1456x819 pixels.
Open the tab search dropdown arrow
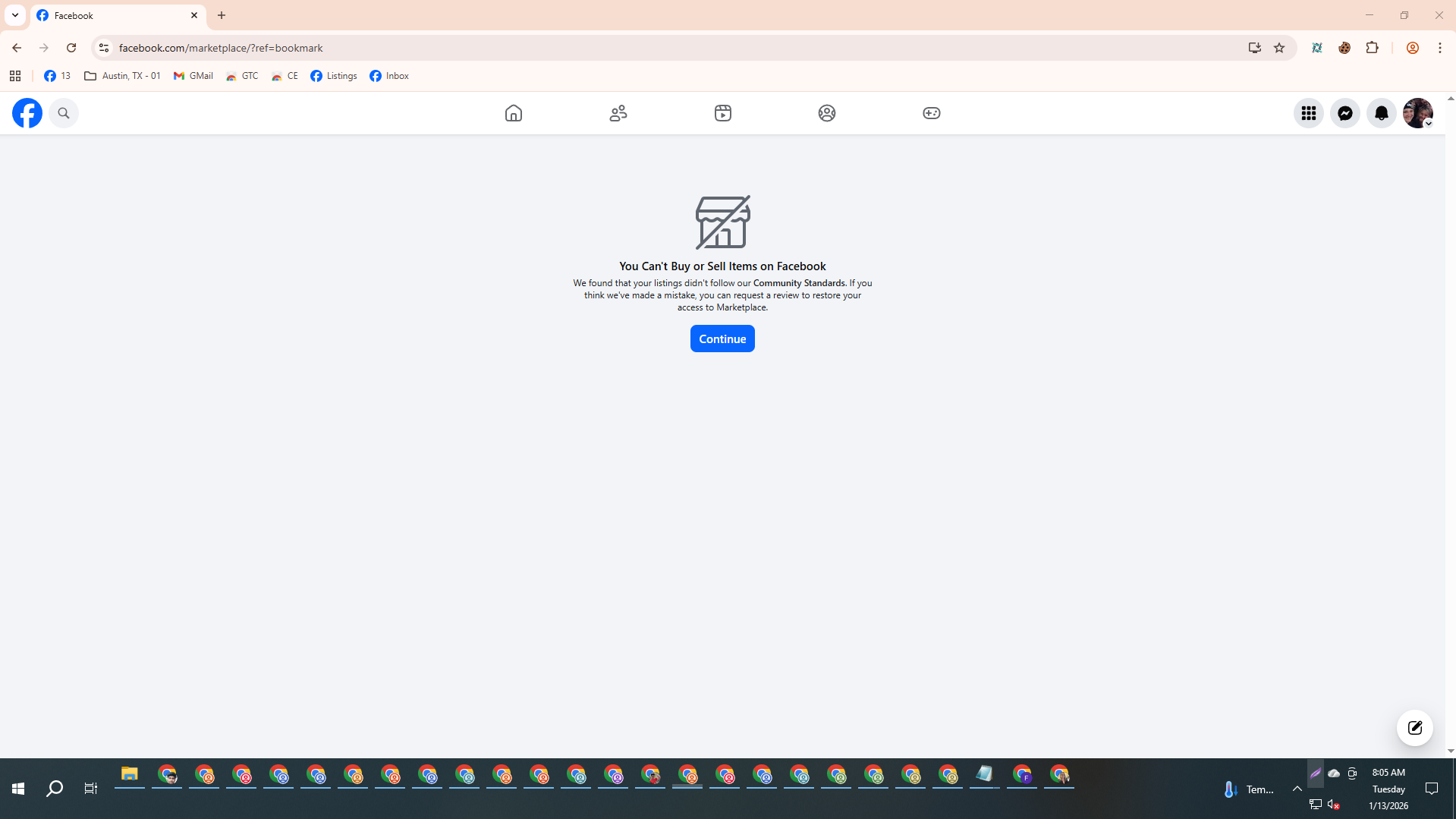coord(15,15)
